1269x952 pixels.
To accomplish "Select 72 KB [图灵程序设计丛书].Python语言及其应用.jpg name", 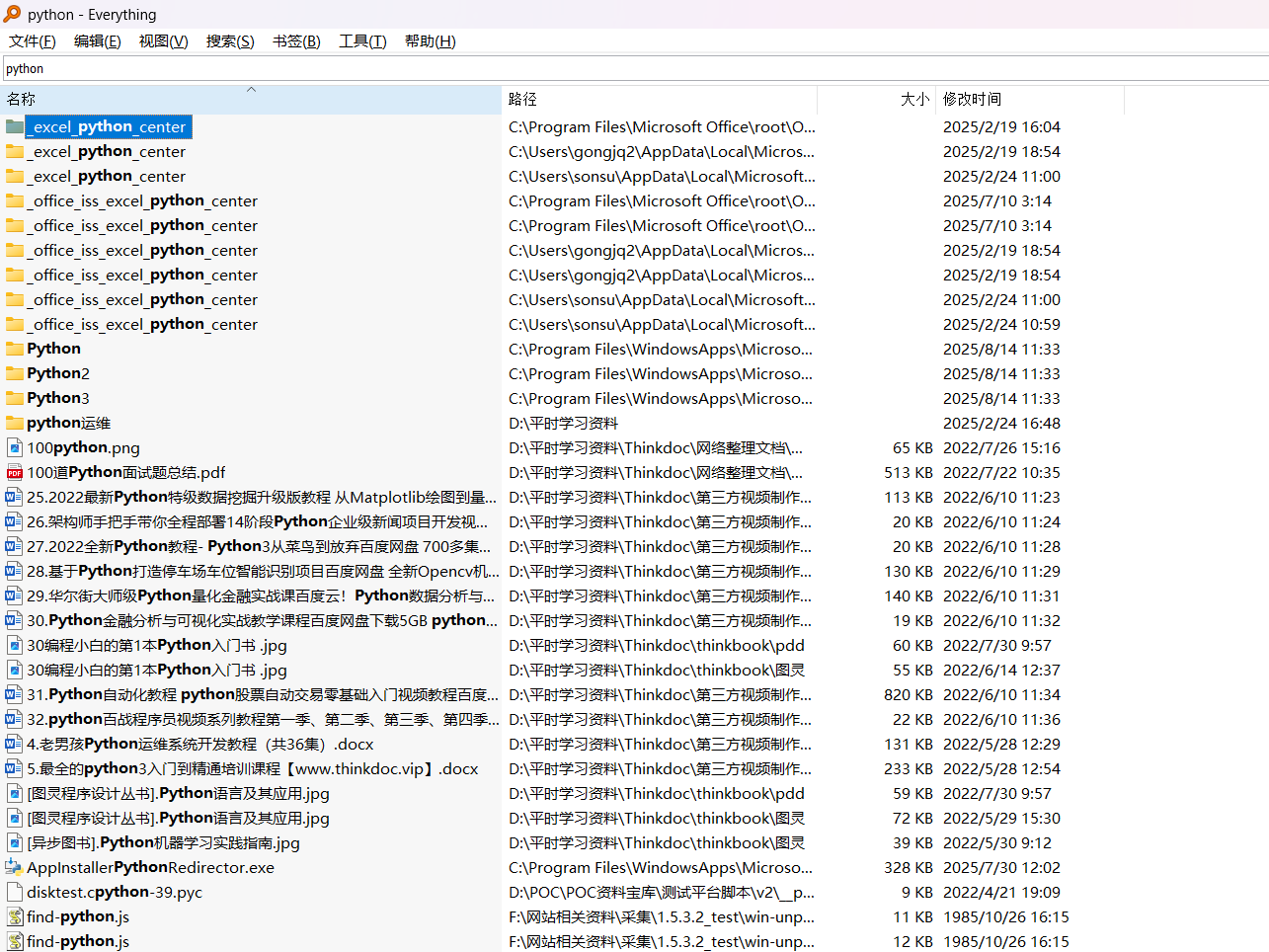I will [x=178, y=818].
